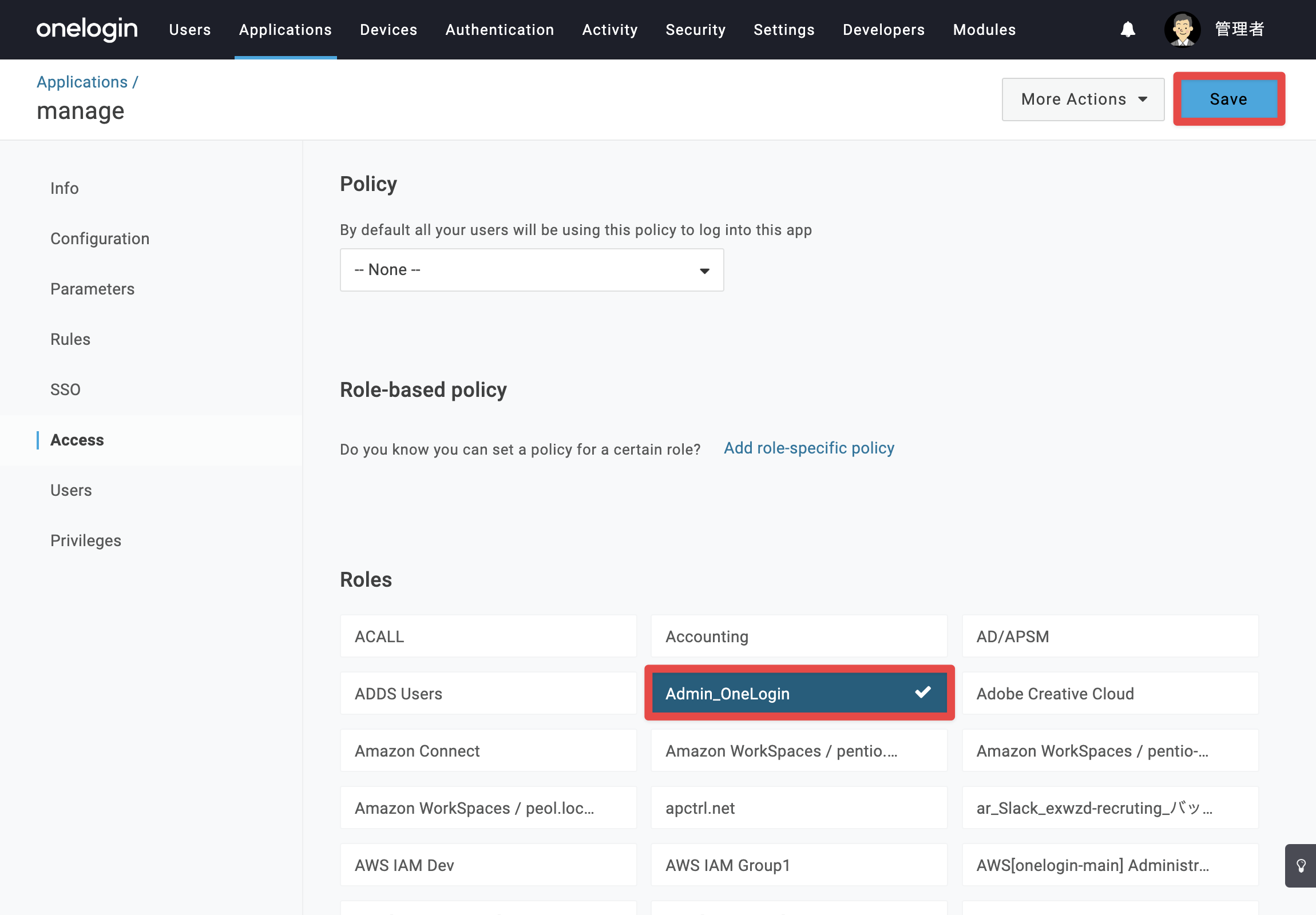Click the 管理者 user name
This screenshot has width=1316, height=915.
tap(1239, 29)
